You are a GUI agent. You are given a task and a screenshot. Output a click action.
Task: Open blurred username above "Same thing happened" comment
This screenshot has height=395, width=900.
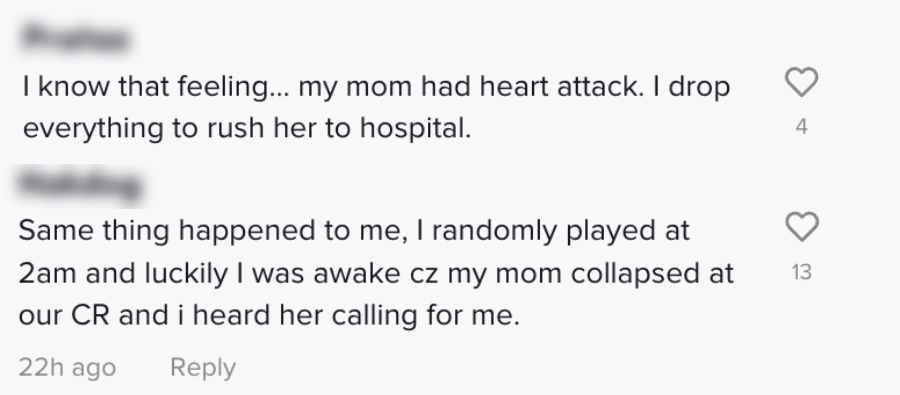coord(80,185)
